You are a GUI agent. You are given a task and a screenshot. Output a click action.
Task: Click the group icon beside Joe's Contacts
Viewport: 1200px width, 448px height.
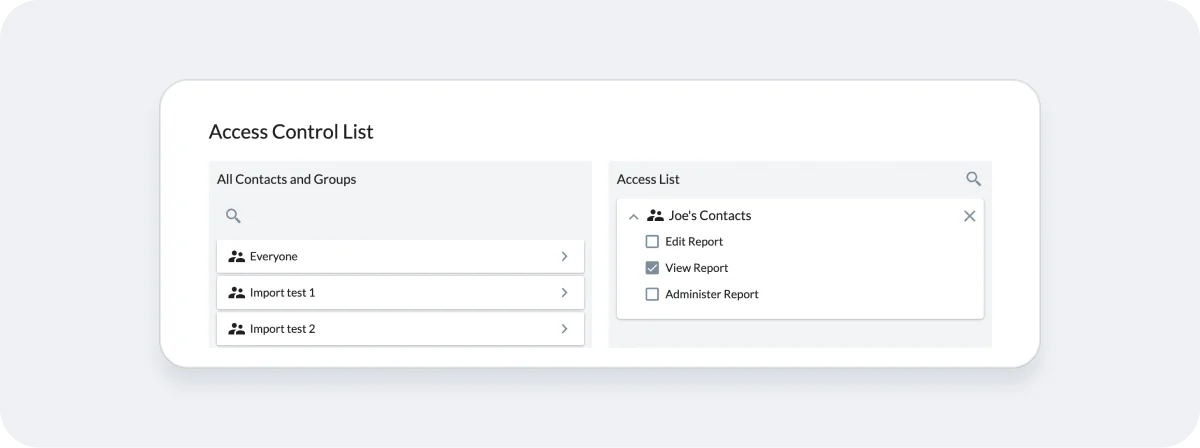(656, 216)
